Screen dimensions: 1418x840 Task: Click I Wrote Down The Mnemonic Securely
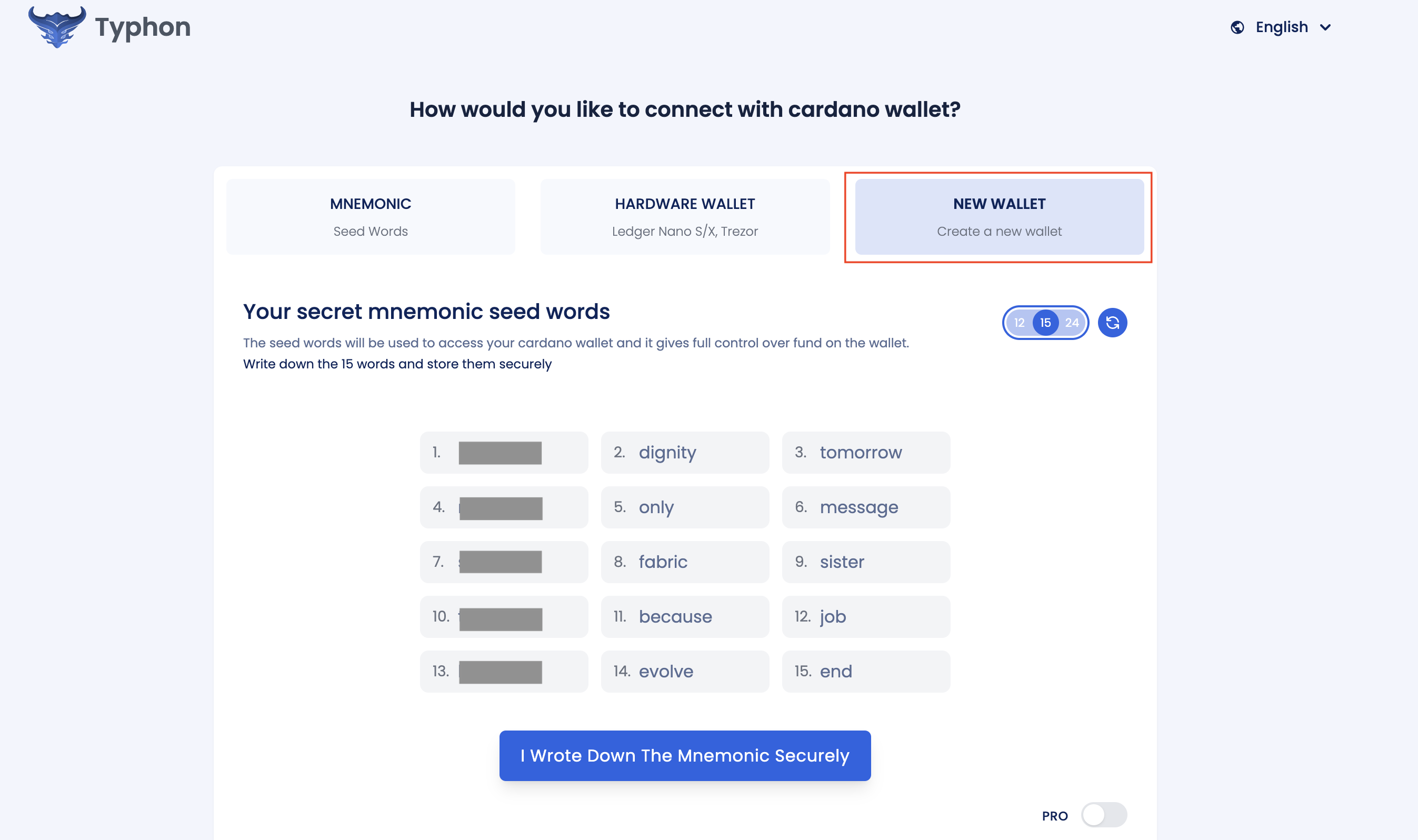pos(685,756)
